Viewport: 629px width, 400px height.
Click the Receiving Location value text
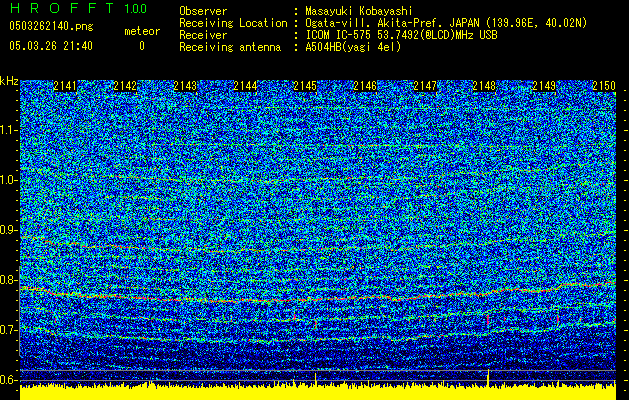446,23
